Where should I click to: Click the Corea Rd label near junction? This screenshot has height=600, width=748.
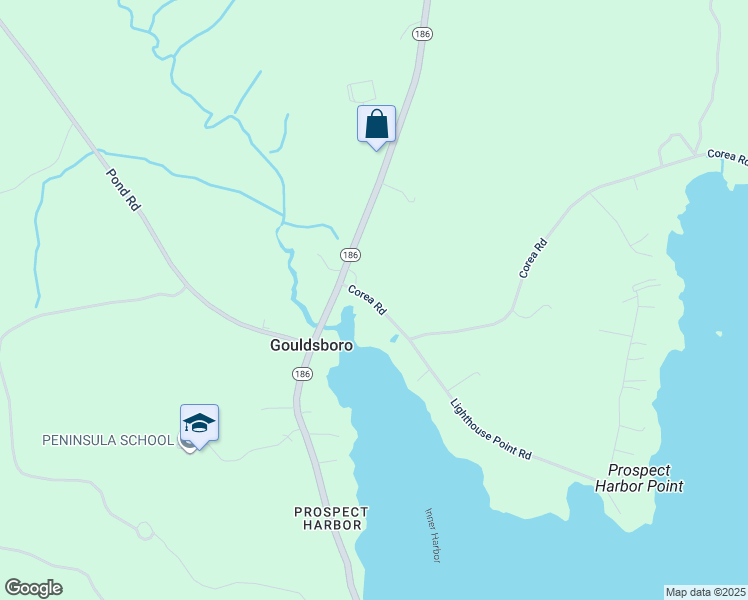pos(367,300)
